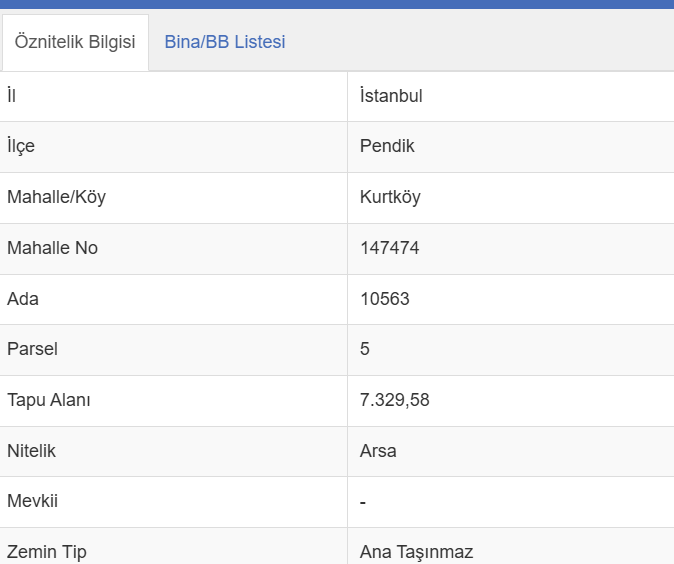Click the Ana Taşınmaz value

[x=416, y=552]
